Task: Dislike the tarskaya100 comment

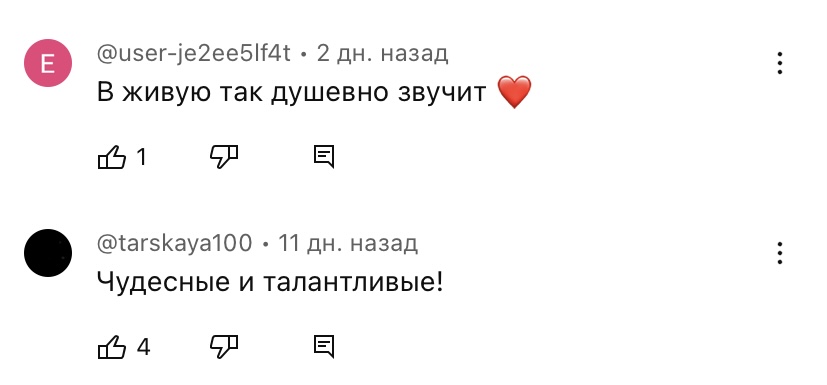Action: click(x=224, y=347)
